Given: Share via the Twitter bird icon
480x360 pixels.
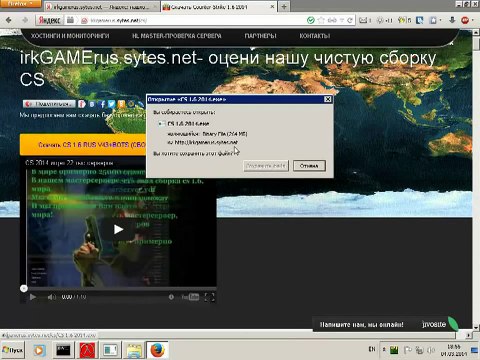Looking at the screenshot, I should 112,104.
